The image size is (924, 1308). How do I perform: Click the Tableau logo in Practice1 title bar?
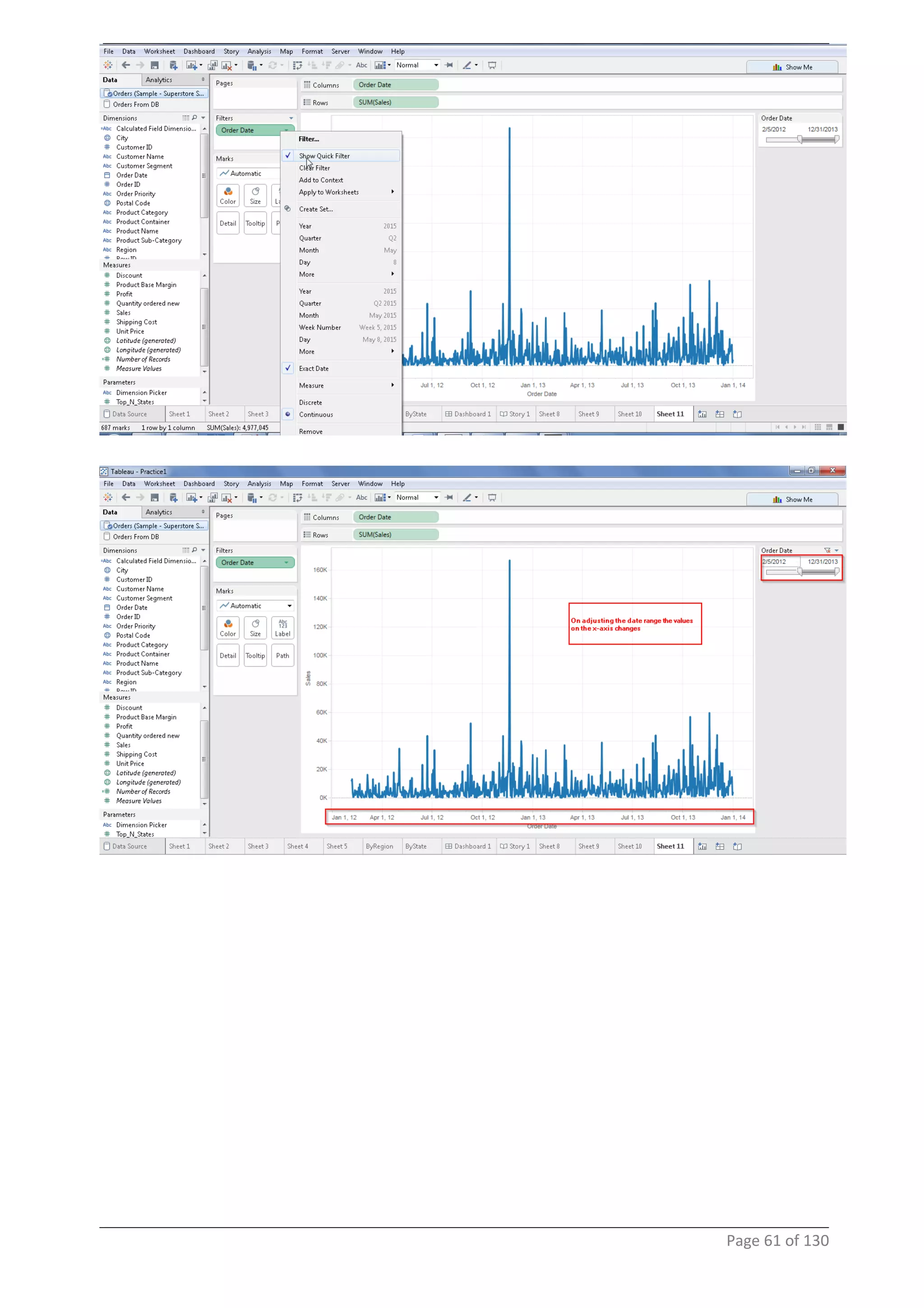pos(104,471)
